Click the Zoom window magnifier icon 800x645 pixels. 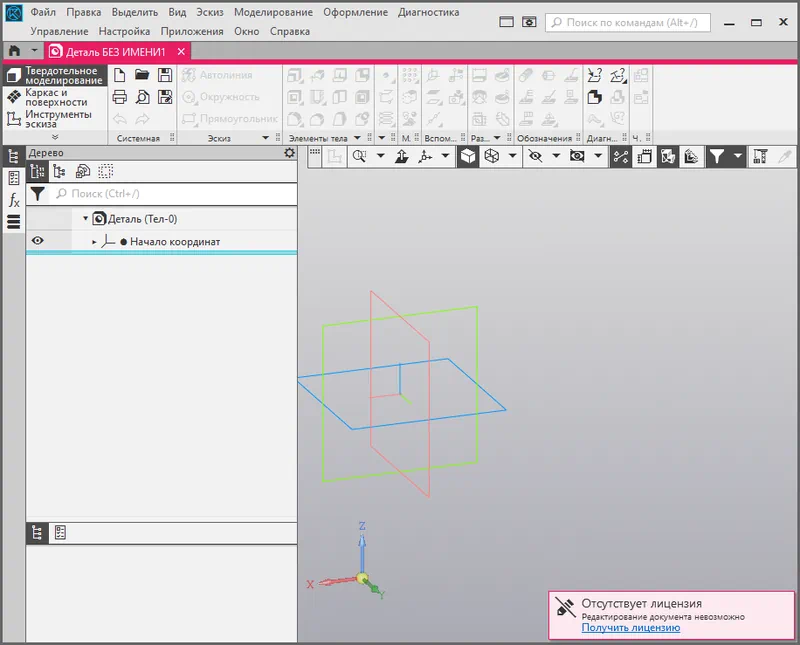click(359, 157)
